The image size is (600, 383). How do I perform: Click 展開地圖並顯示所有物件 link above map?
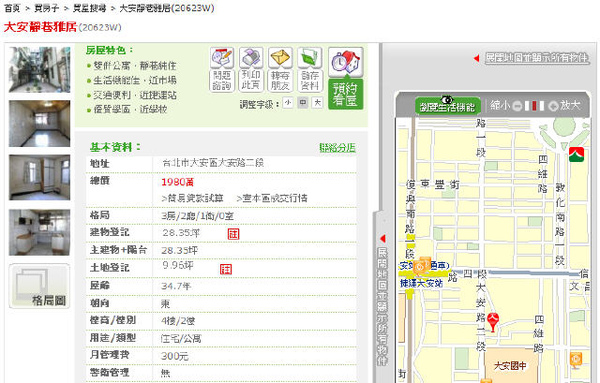[536, 58]
